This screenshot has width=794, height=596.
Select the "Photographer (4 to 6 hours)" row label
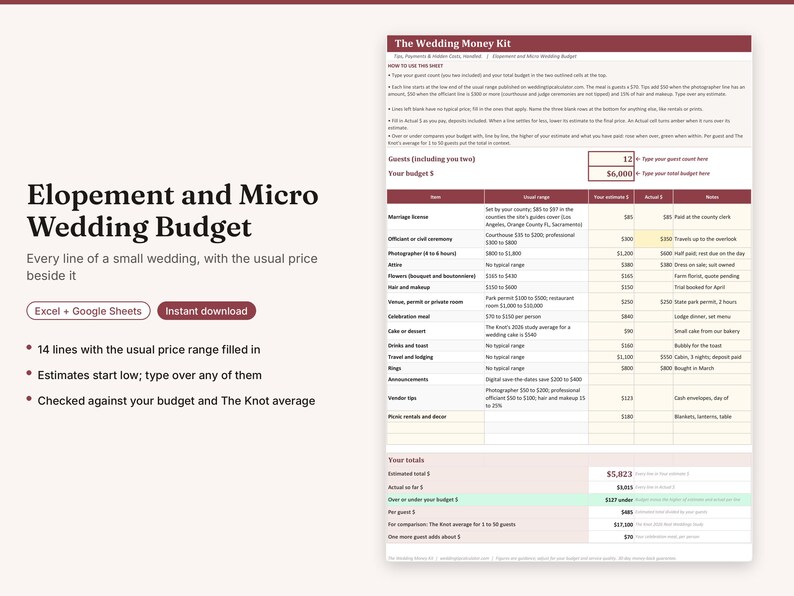click(x=422, y=253)
